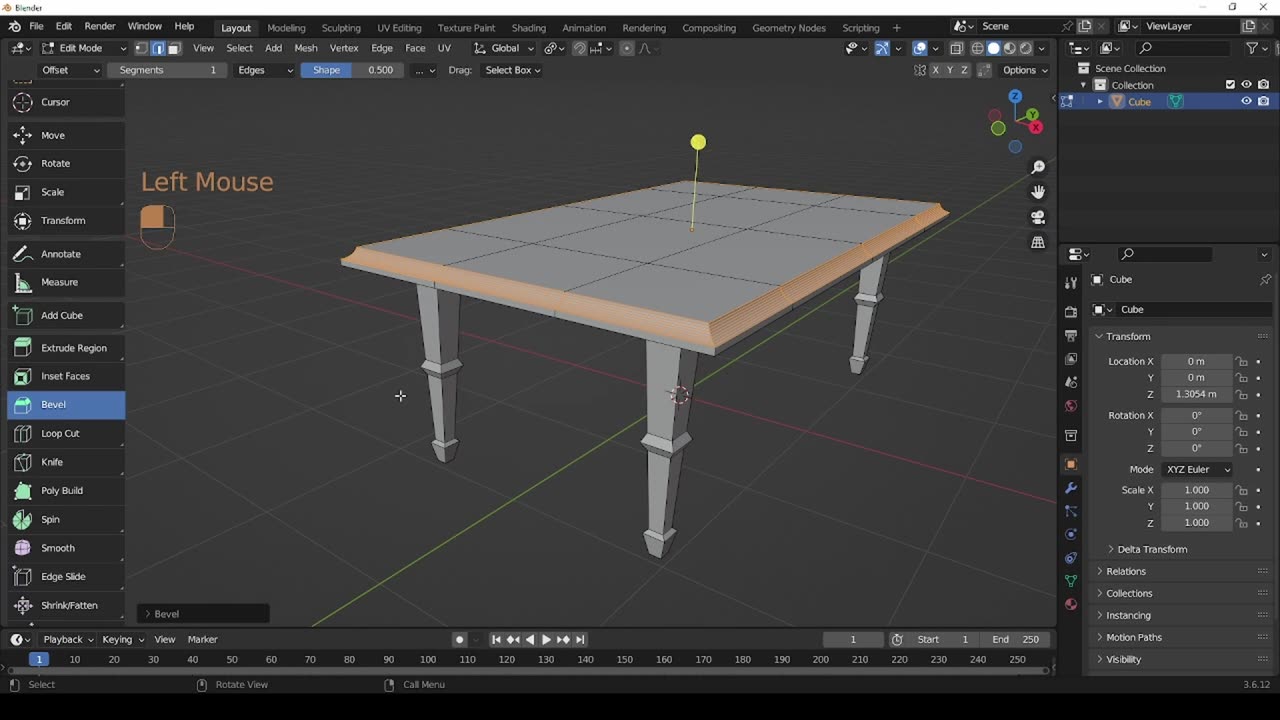
Task: Select the Rotate tool
Action: (x=66, y=163)
